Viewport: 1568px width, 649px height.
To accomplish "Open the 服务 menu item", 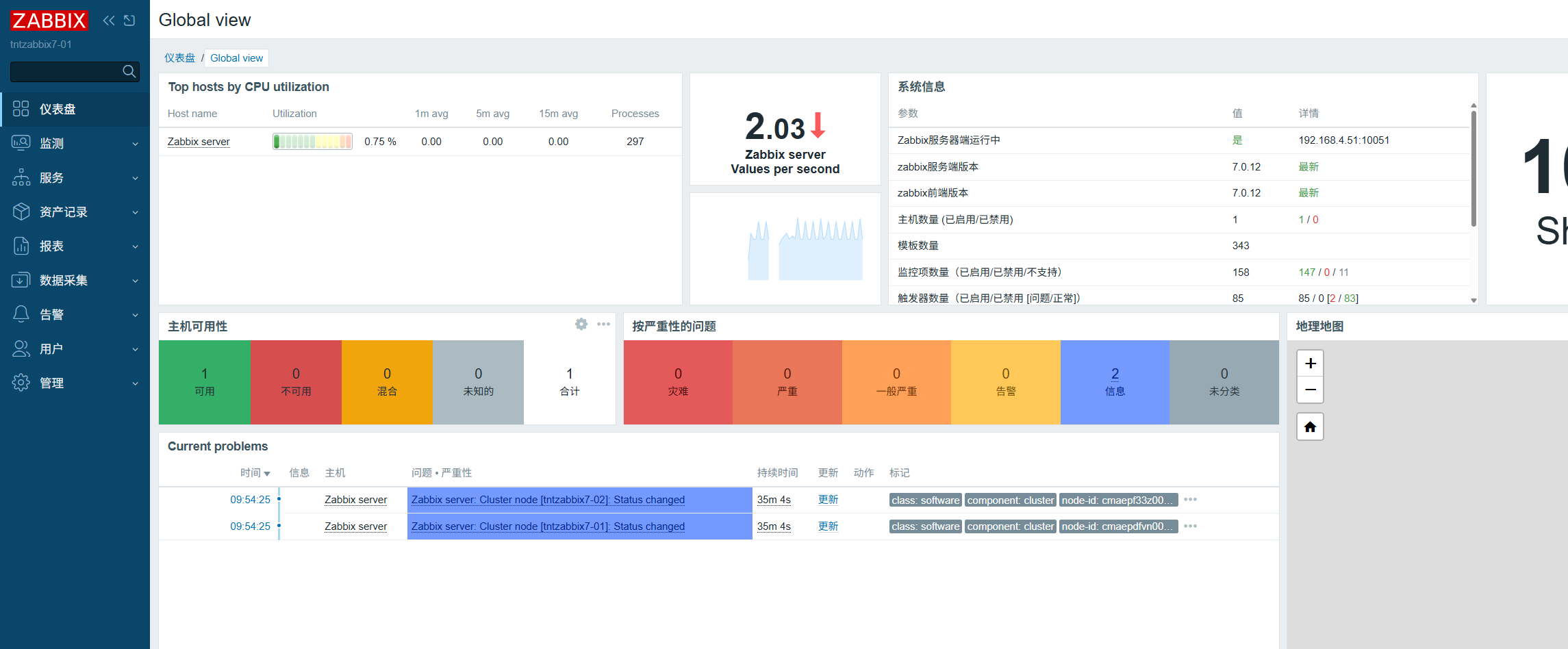I will [x=75, y=178].
